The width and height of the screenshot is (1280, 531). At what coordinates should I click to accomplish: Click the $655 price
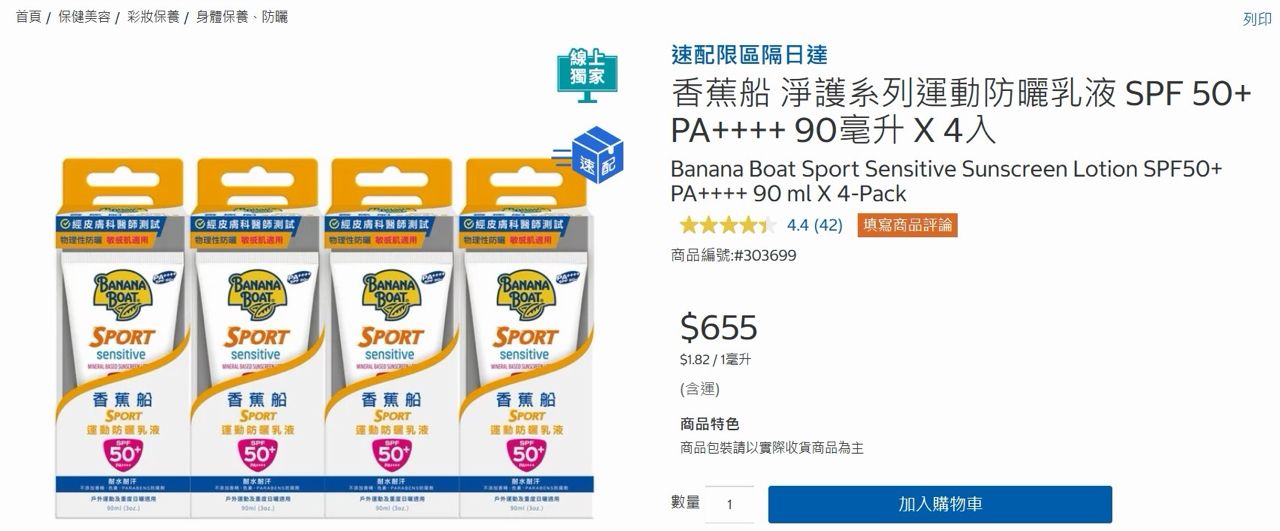[x=718, y=326]
